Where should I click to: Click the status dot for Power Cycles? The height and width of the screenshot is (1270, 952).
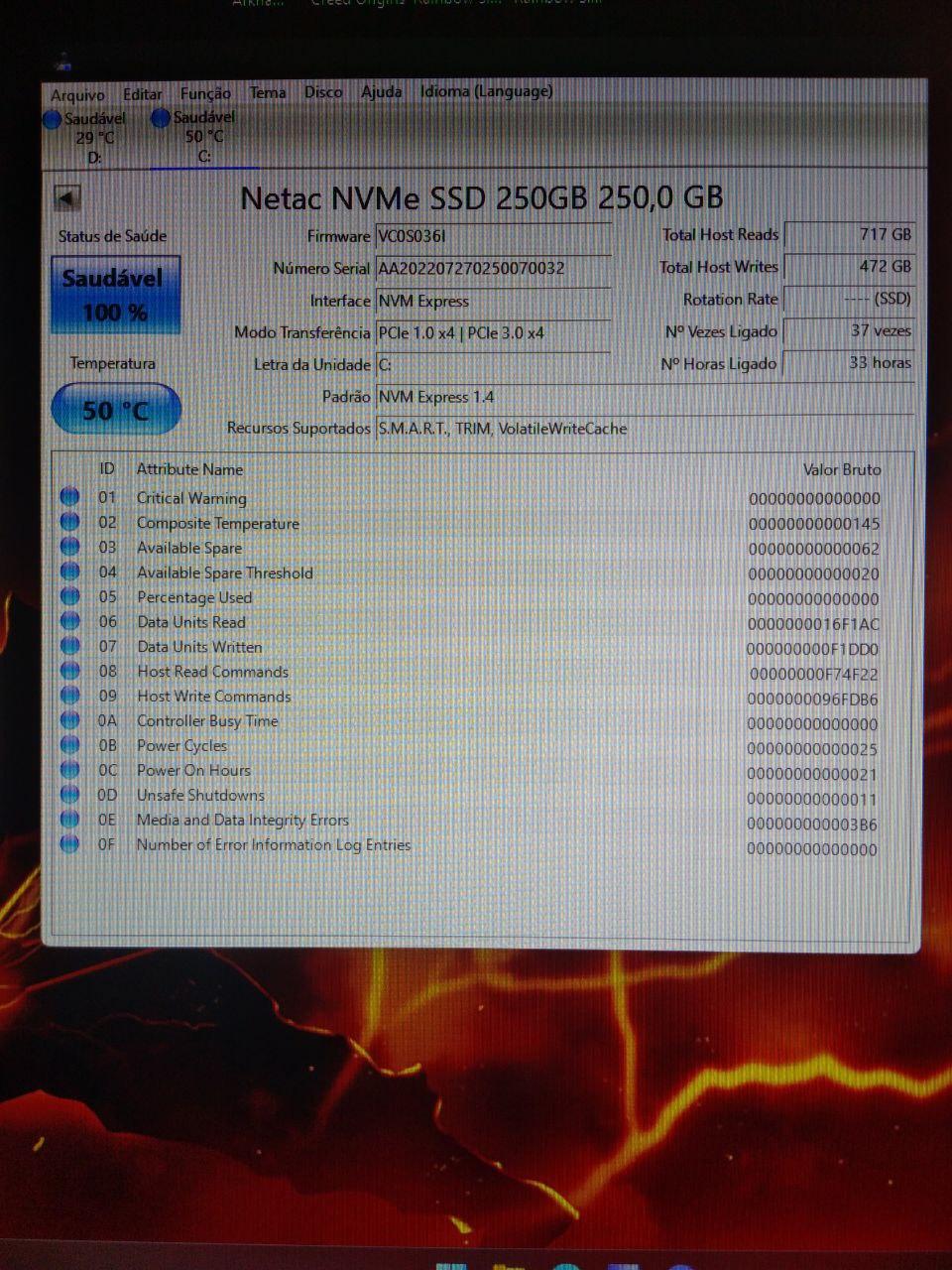pos(69,745)
